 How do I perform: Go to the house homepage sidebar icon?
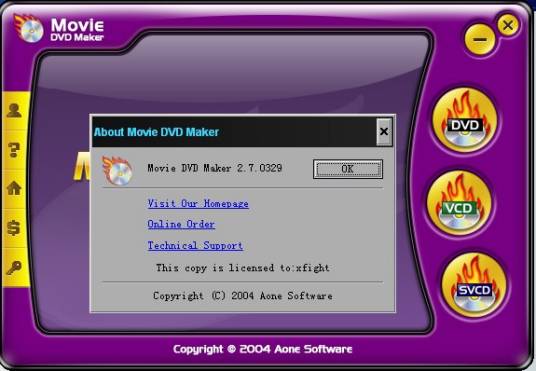coord(14,188)
